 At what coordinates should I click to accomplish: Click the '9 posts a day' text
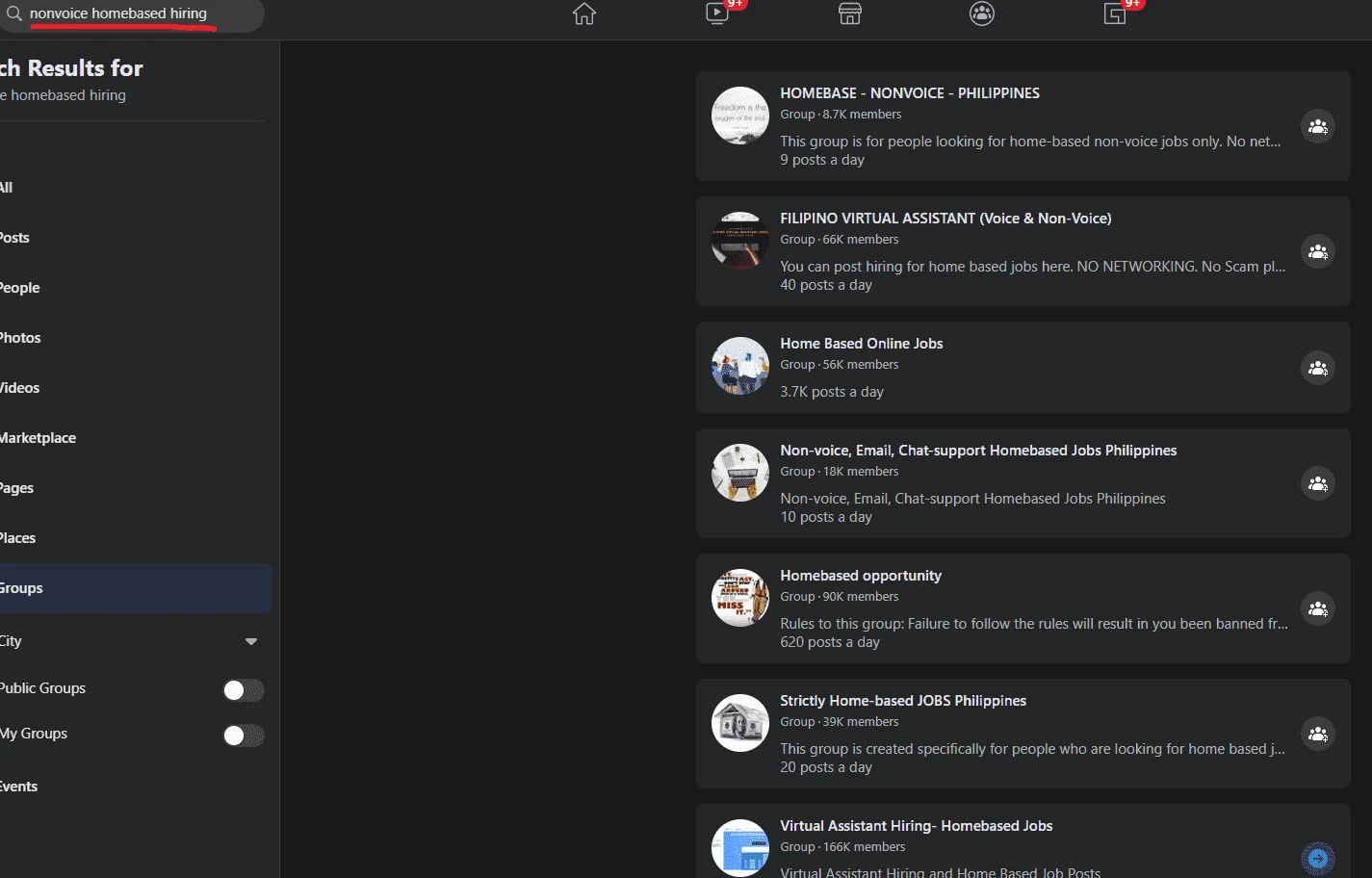click(822, 160)
